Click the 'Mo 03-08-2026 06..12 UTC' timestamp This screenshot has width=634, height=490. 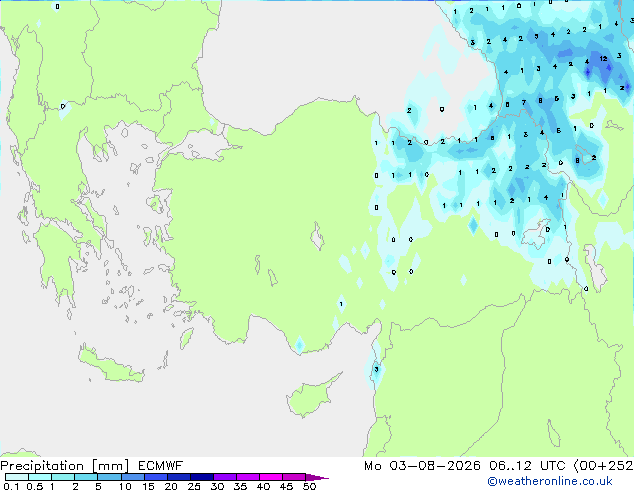click(x=465, y=466)
